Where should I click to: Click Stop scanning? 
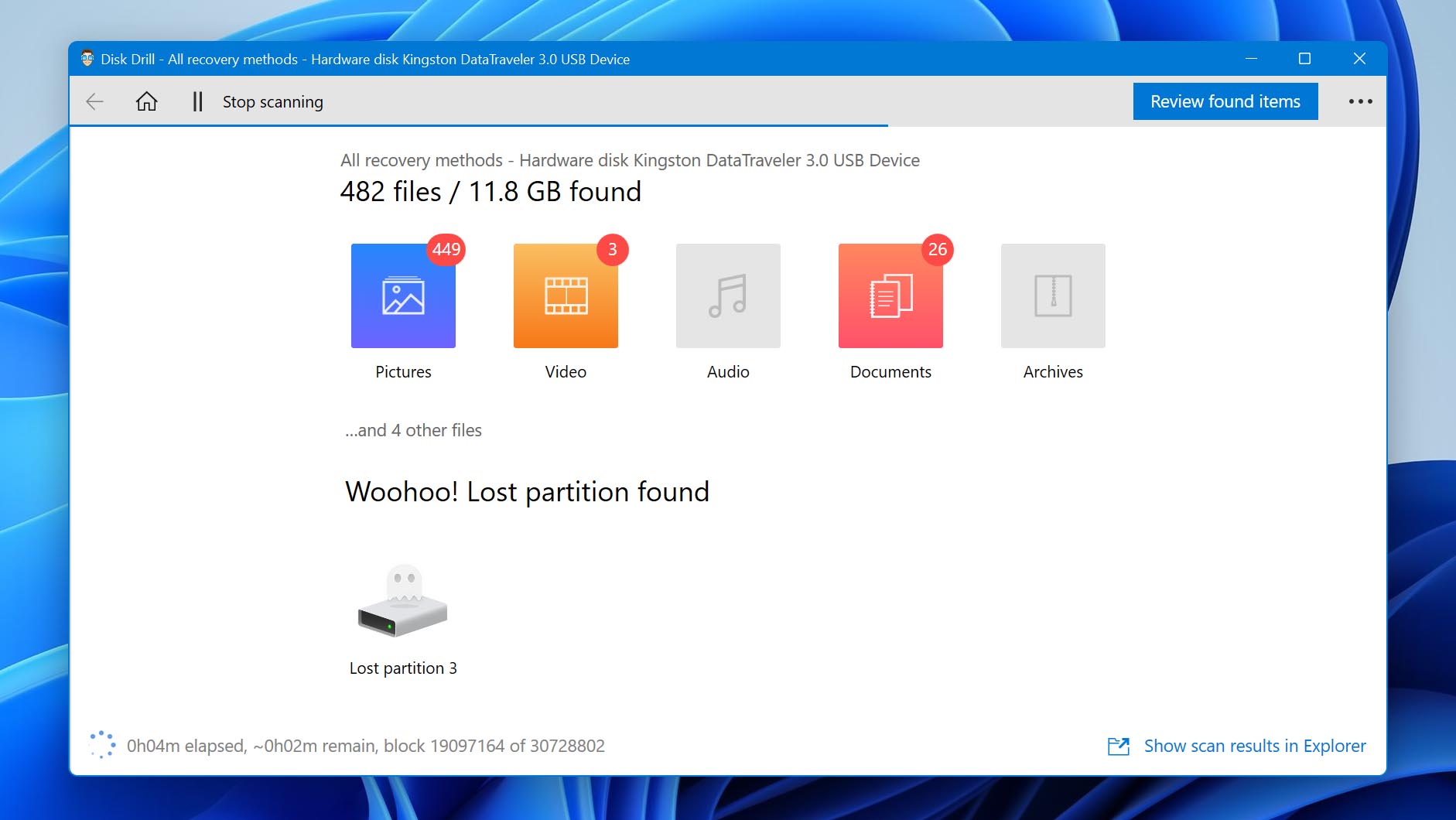(x=273, y=102)
